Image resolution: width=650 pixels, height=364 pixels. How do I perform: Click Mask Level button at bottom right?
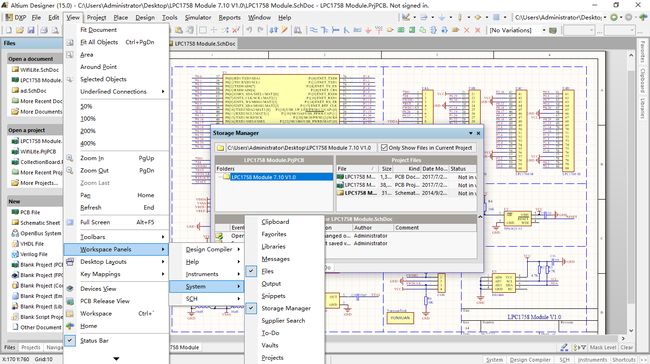click(x=603, y=347)
